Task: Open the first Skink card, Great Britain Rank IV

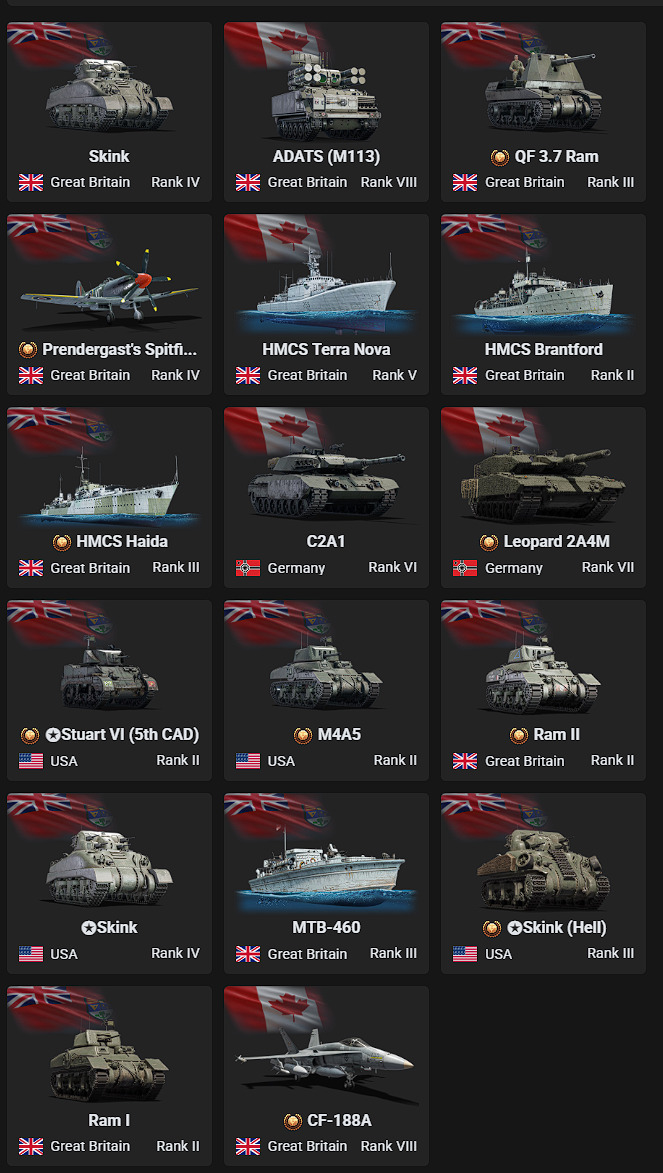Action: (x=109, y=112)
